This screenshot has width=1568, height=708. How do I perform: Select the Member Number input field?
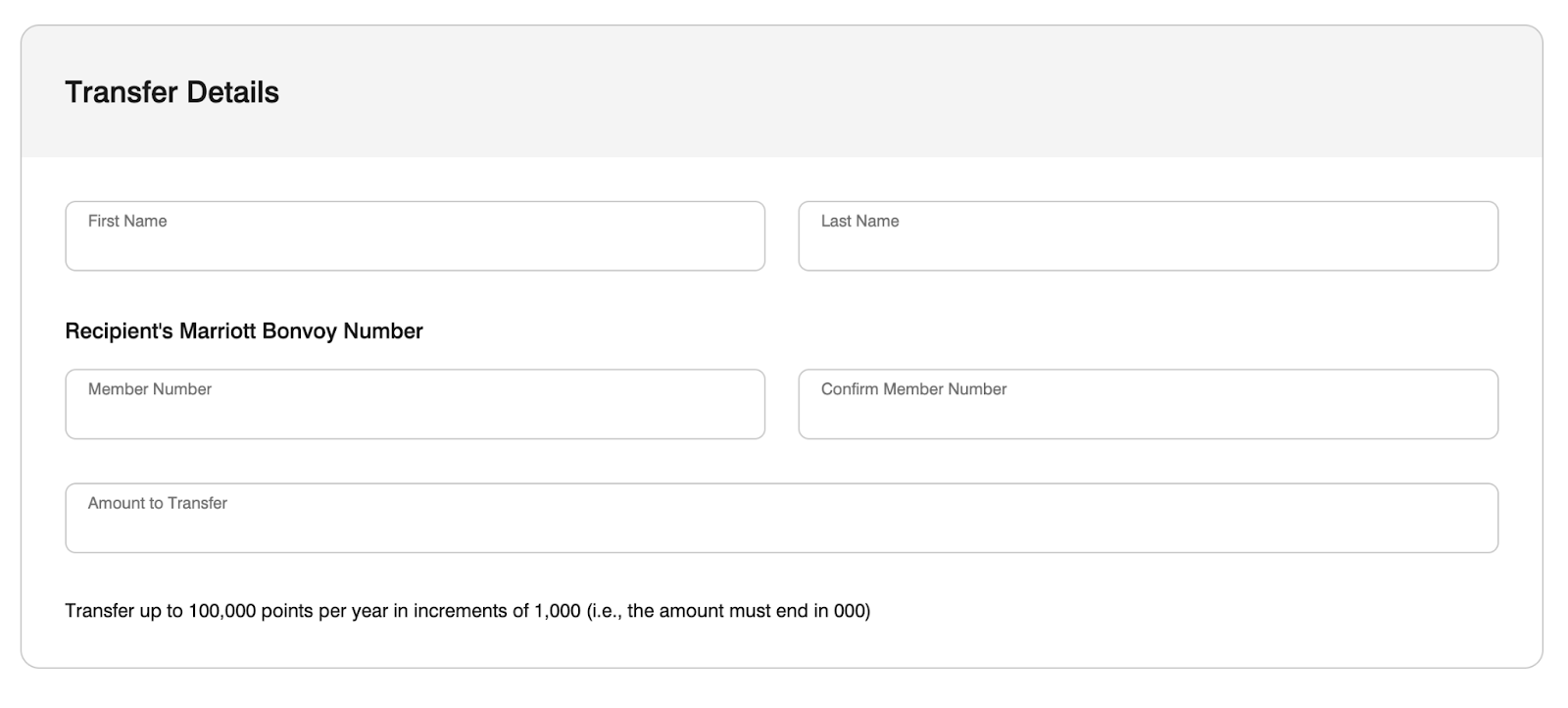click(415, 404)
